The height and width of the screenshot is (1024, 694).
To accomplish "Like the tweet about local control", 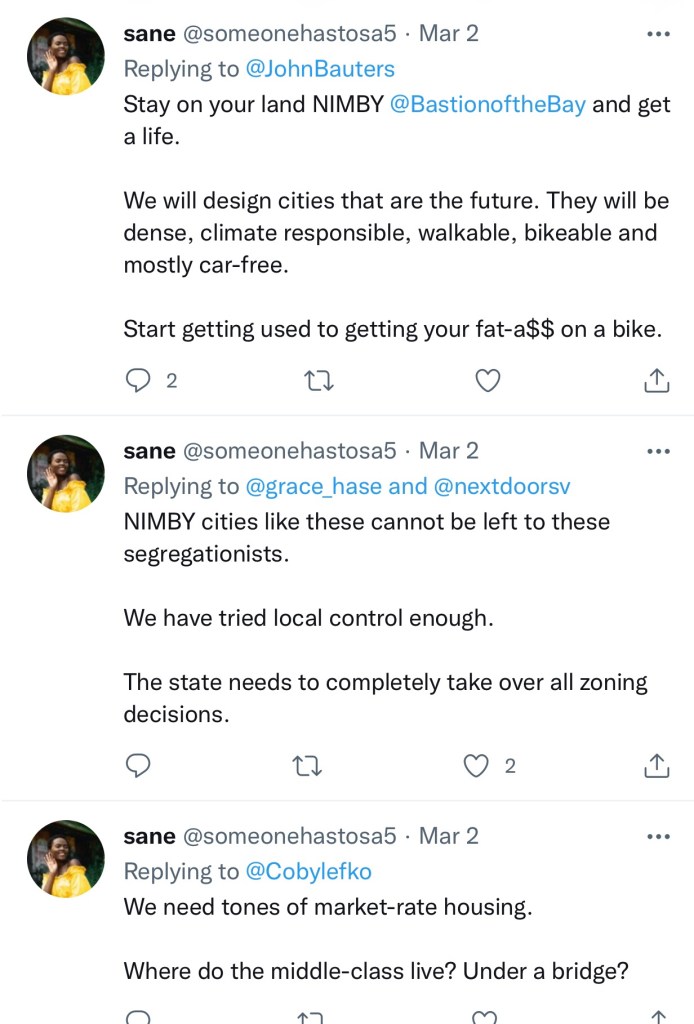I will pyautogui.click(x=479, y=766).
